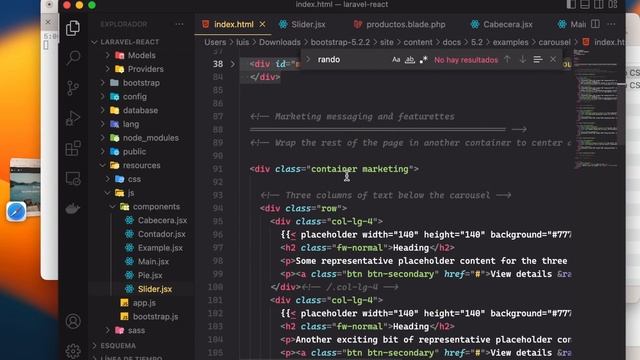640x360 pixels.
Task: Open Explorer panel more actions menu
Action: [179, 24]
